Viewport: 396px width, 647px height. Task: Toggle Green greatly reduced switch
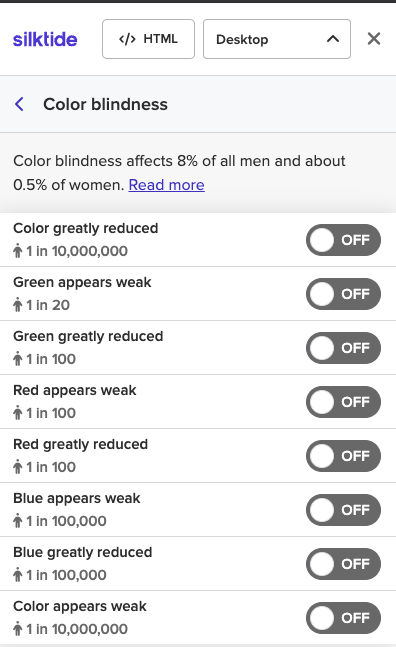click(343, 348)
